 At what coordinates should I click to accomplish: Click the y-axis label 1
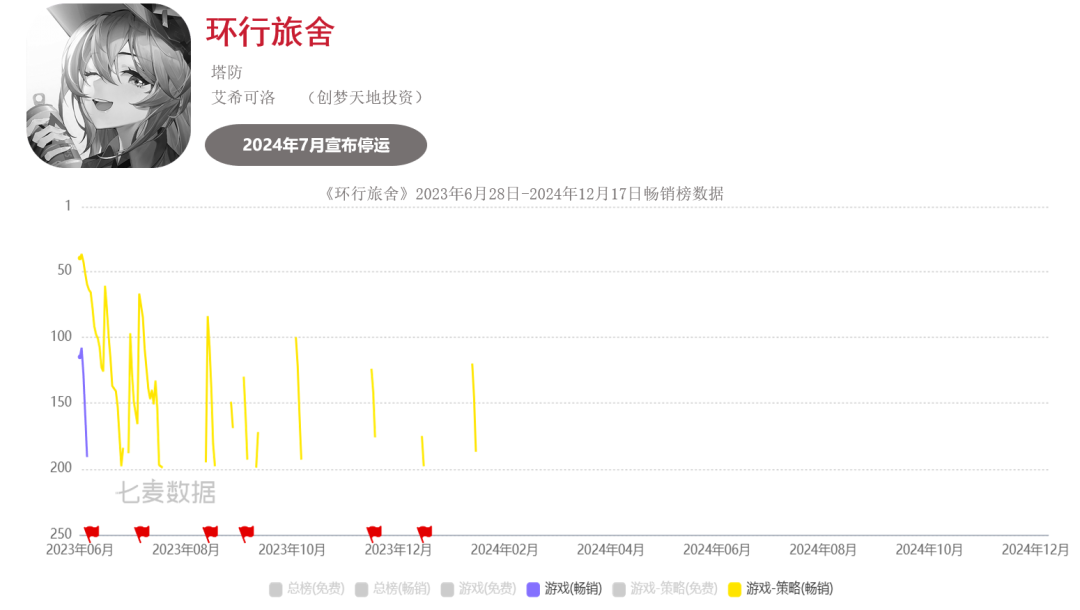pyautogui.click(x=68, y=205)
